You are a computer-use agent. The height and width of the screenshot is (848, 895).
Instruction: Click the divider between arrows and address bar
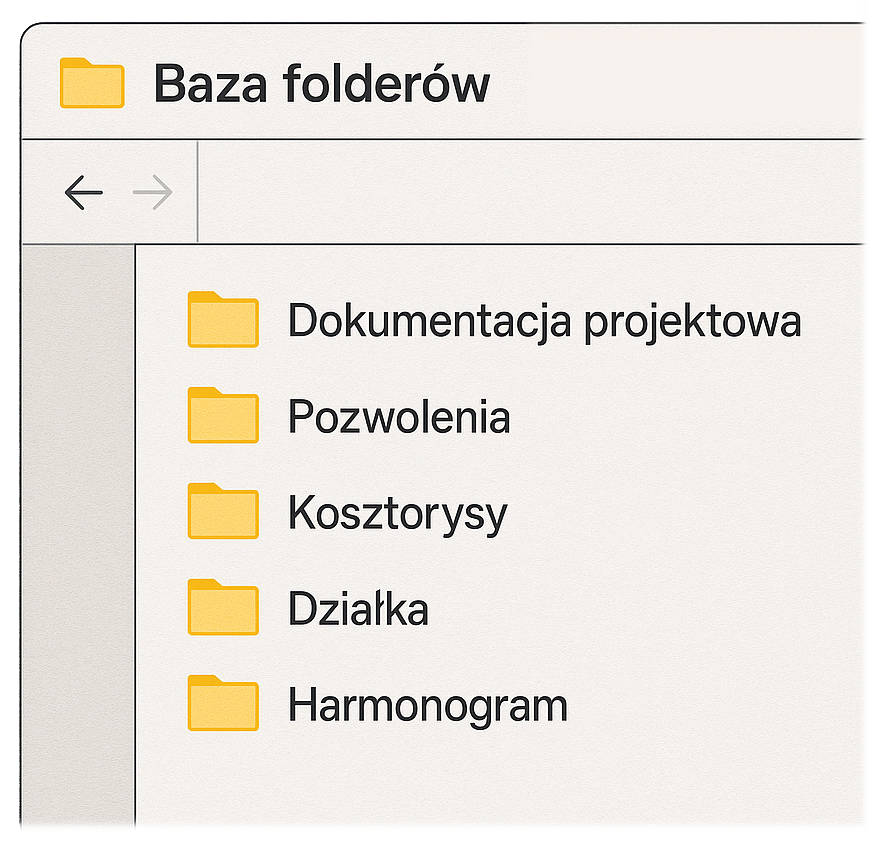point(198,192)
